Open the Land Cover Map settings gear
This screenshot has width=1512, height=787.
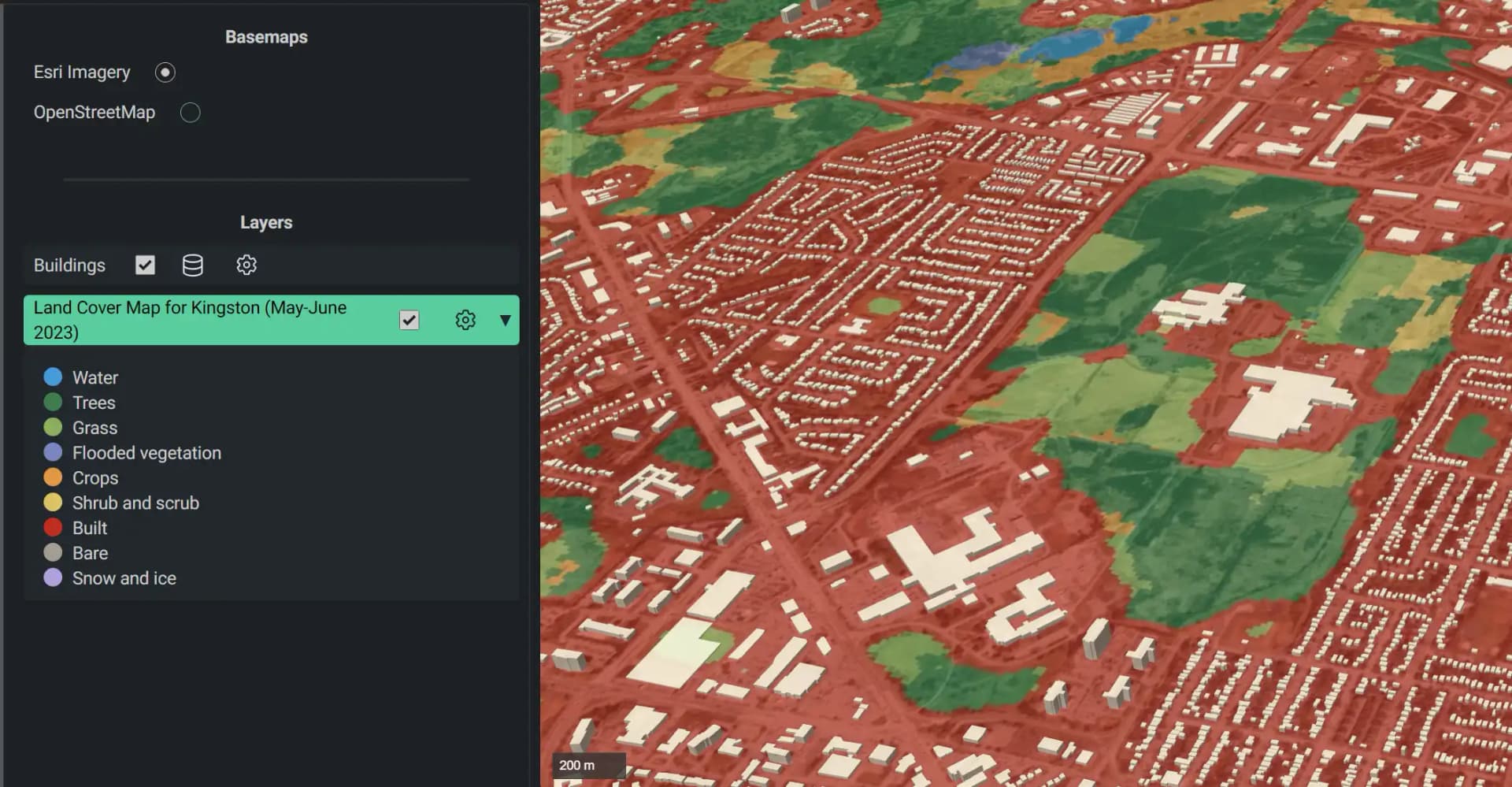[465, 320]
